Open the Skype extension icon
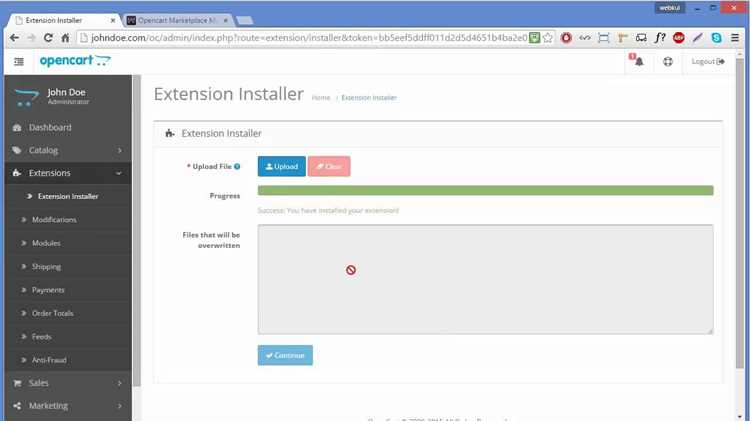Image resolution: width=750 pixels, height=421 pixels. pyautogui.click(x=716, y=37)
